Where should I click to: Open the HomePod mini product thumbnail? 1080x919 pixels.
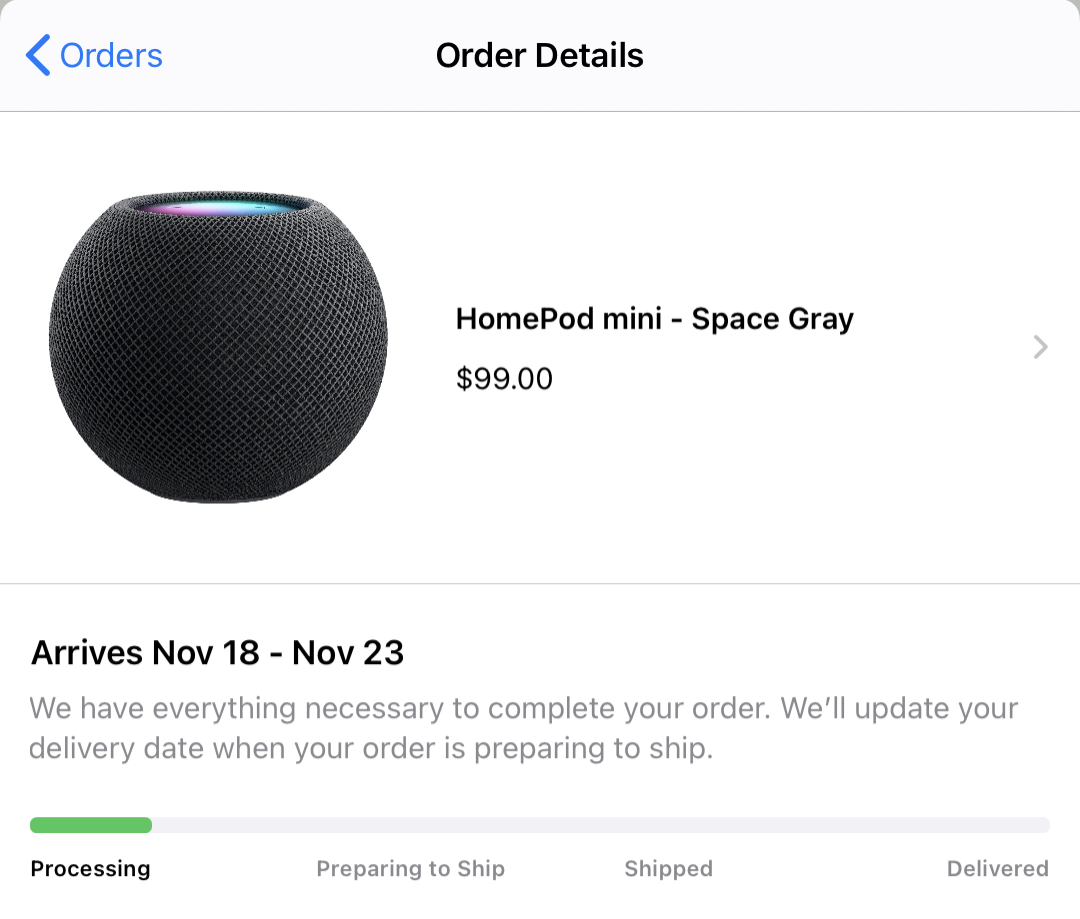(x=218, y=347)
